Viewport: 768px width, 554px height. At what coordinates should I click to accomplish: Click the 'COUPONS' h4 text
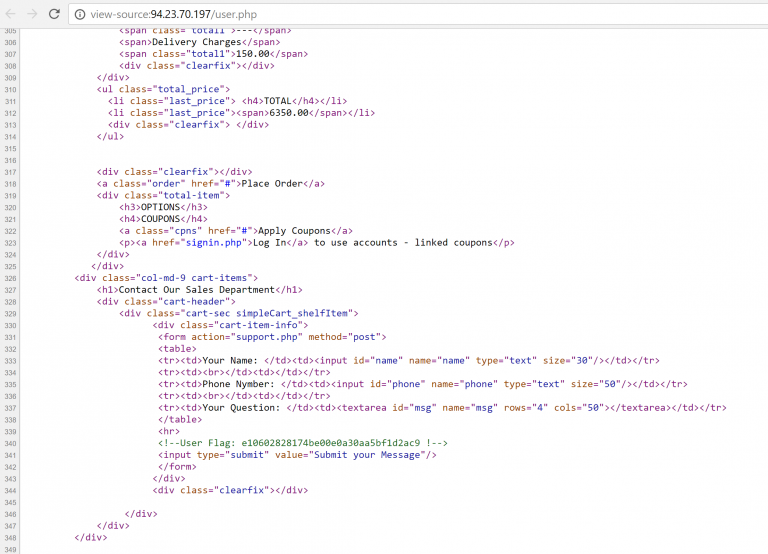tap(161, 219)
